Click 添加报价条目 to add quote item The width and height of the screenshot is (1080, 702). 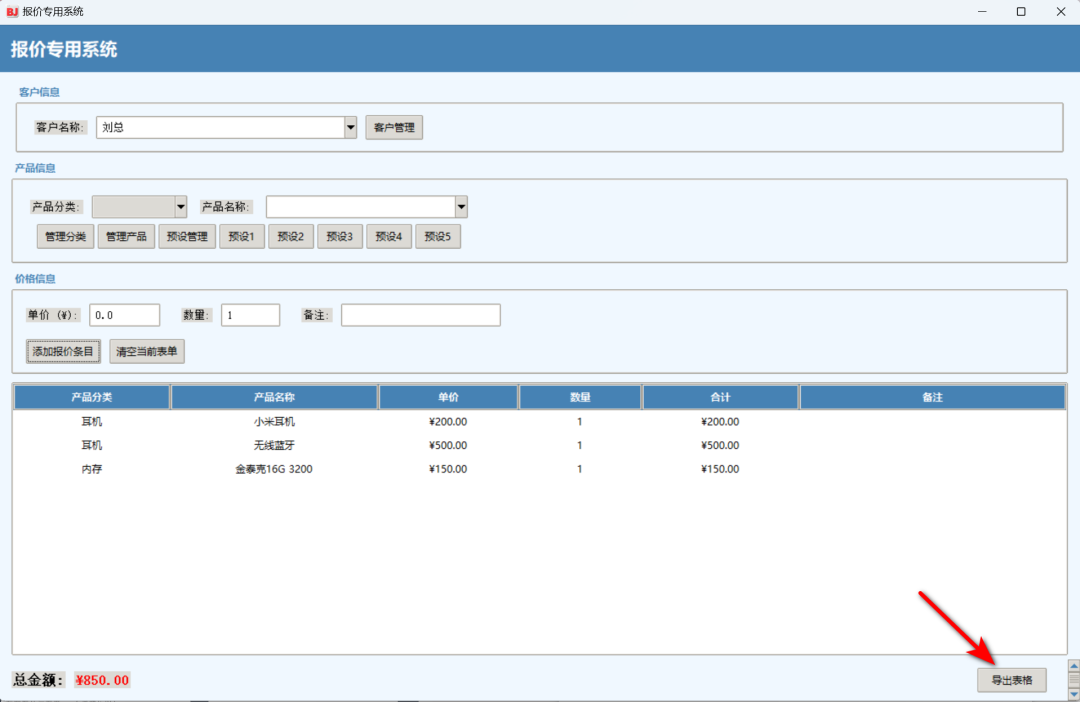coord(64,352)
